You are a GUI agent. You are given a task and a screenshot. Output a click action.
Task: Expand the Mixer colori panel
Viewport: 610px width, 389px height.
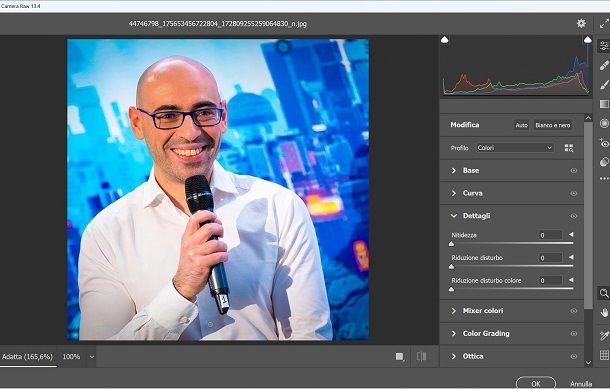[x=454, y=311]
